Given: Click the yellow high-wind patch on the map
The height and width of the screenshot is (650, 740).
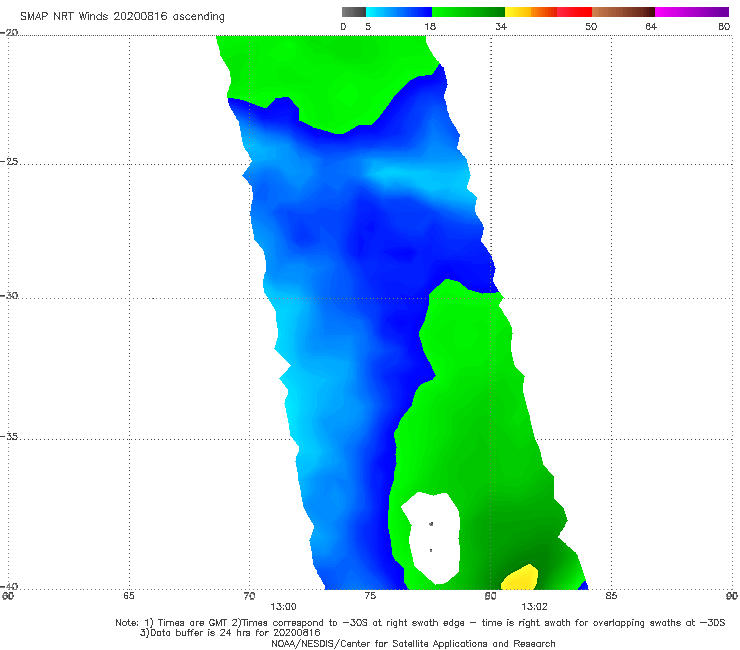Looking at the screenshot, I should (x=520, y=578).
